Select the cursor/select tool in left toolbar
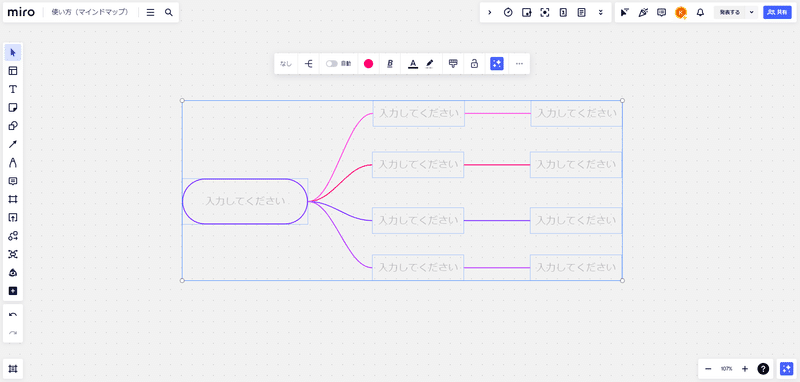Viewport: 800px width, 382px height. pos(13,53)
